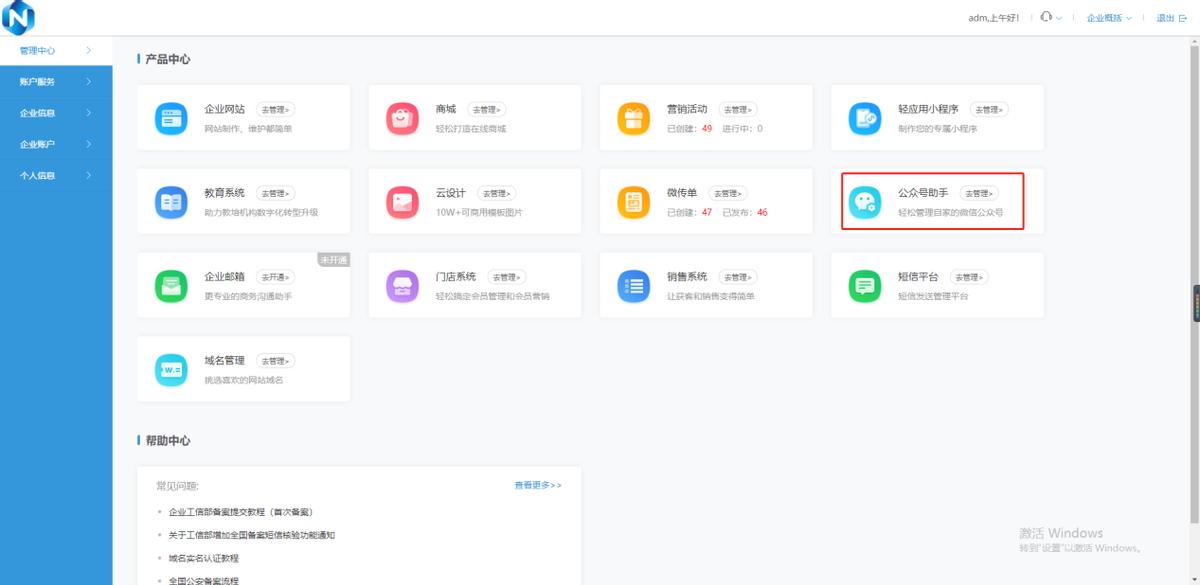
Task: Click the 销售系统 list icon
Action: click(x=632, y=285)
